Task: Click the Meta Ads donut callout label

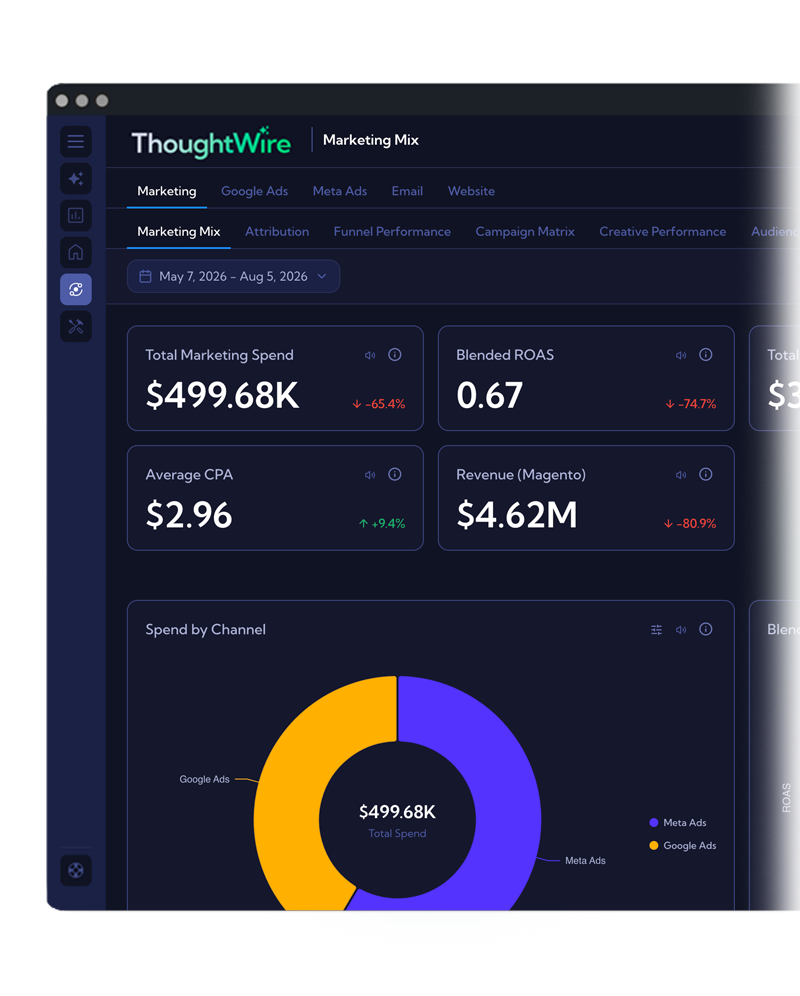Action: [585, 861]
